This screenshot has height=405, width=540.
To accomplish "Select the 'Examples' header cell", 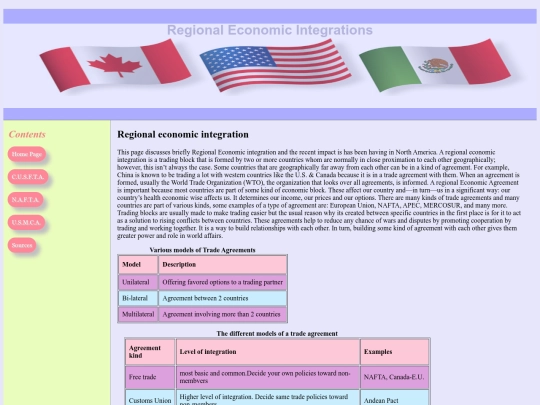I will pos(395,352).
